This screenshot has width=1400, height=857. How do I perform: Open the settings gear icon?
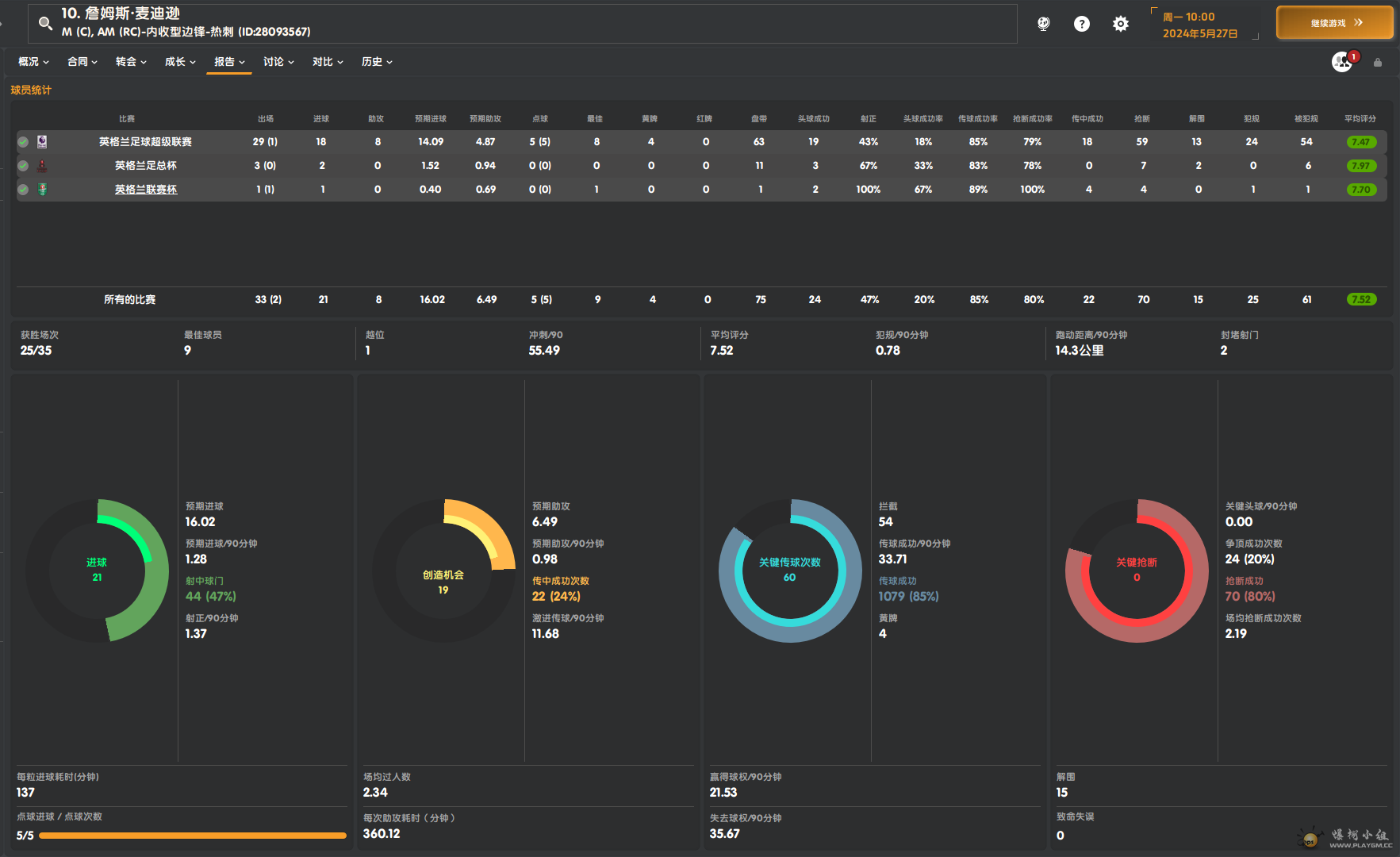[1120, 24]
